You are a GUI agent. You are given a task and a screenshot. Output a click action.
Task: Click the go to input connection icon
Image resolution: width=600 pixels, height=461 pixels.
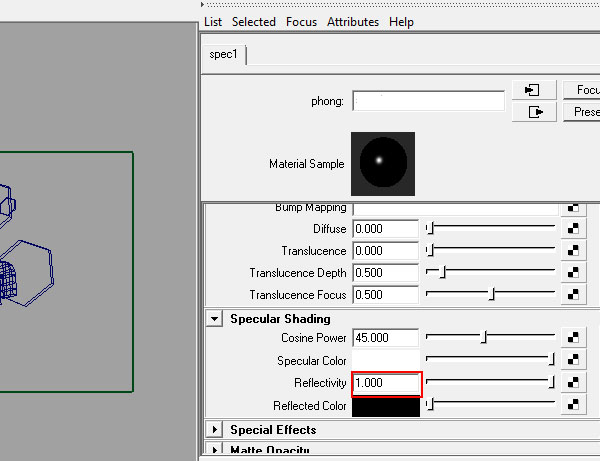534,90
